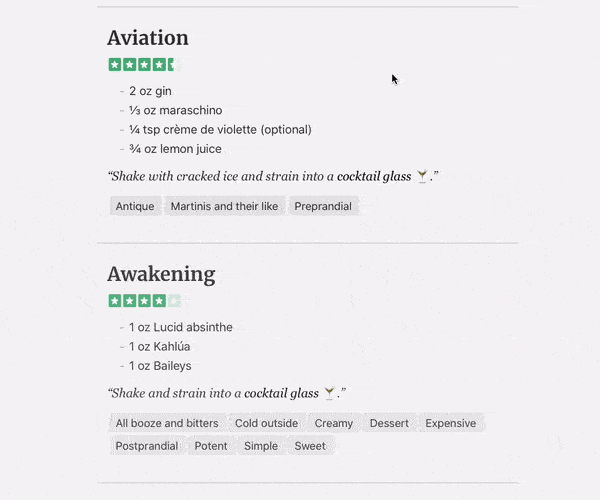Choose the Preprandial tag
Viewport: 600px width, 500px height.
click(x=323, y=206)
